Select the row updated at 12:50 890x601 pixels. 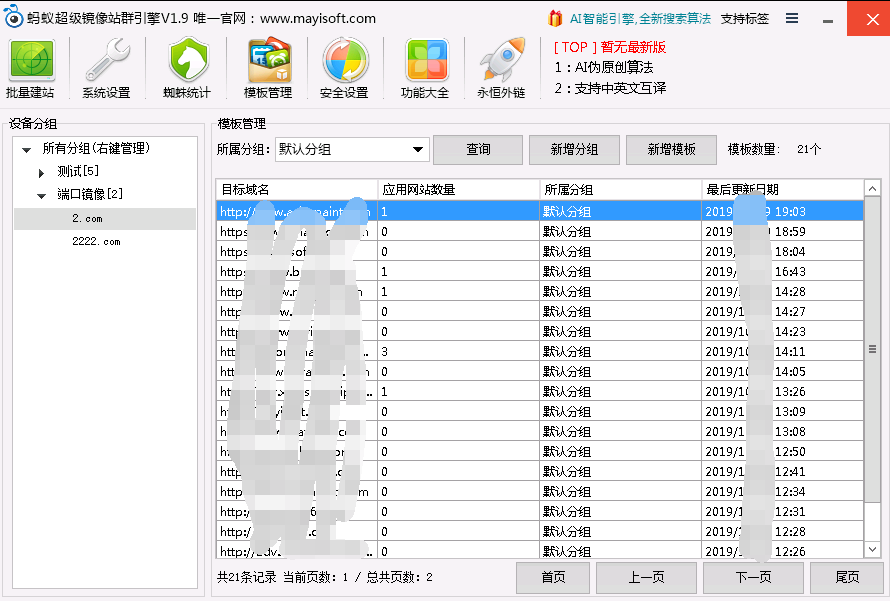click(540, 452)
